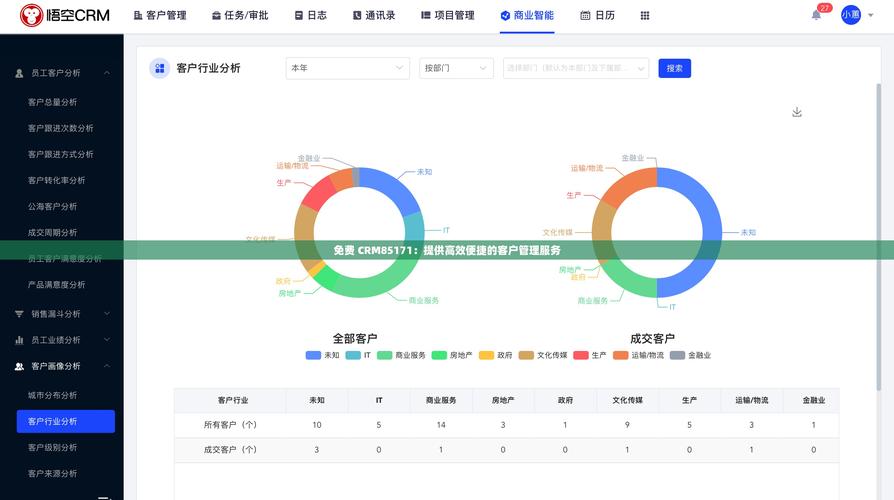Open 城市分布分析
This screenshot has height=500, width=894.
52,395
